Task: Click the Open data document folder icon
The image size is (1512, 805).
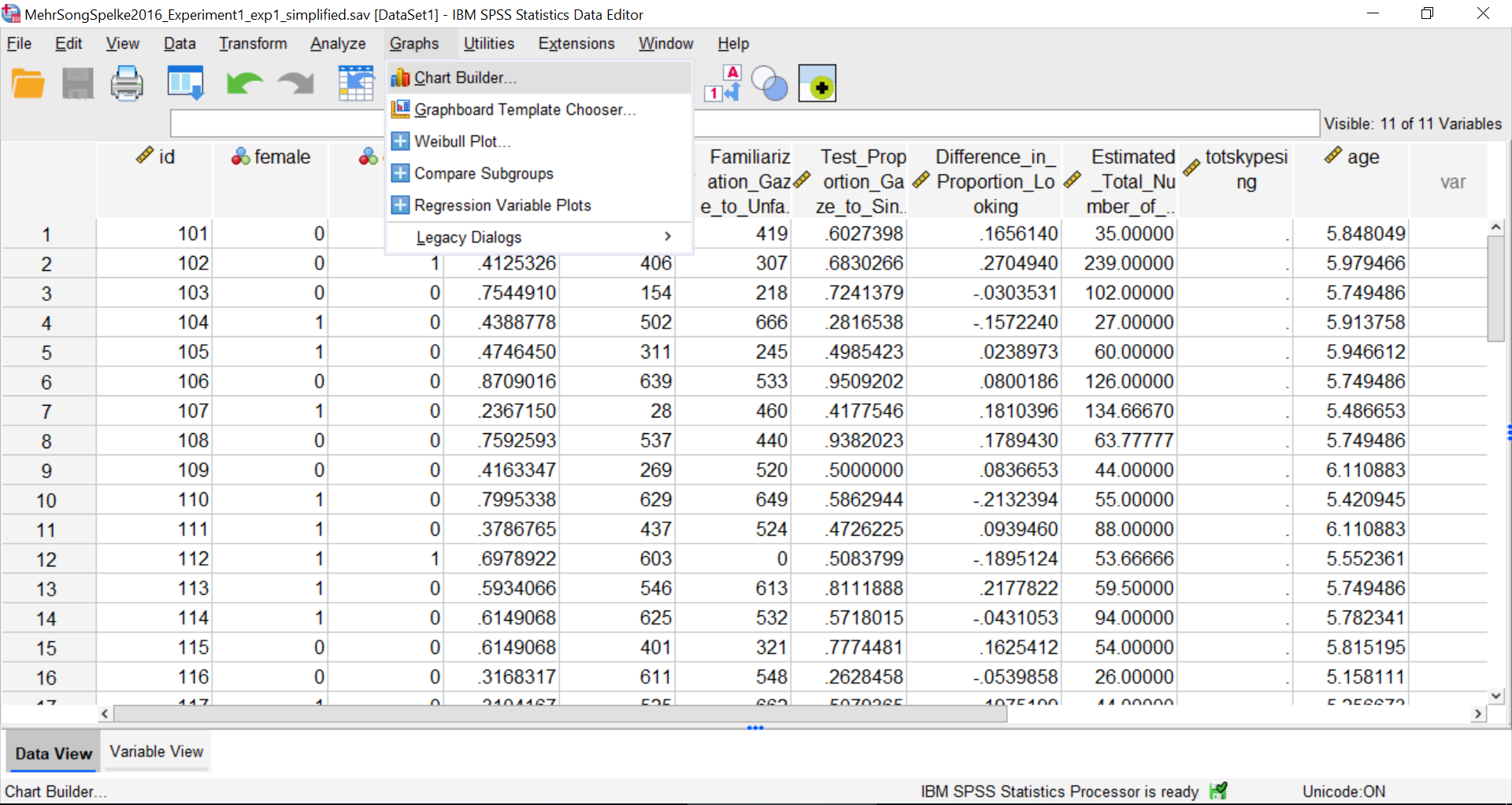Action: (28, 83)
